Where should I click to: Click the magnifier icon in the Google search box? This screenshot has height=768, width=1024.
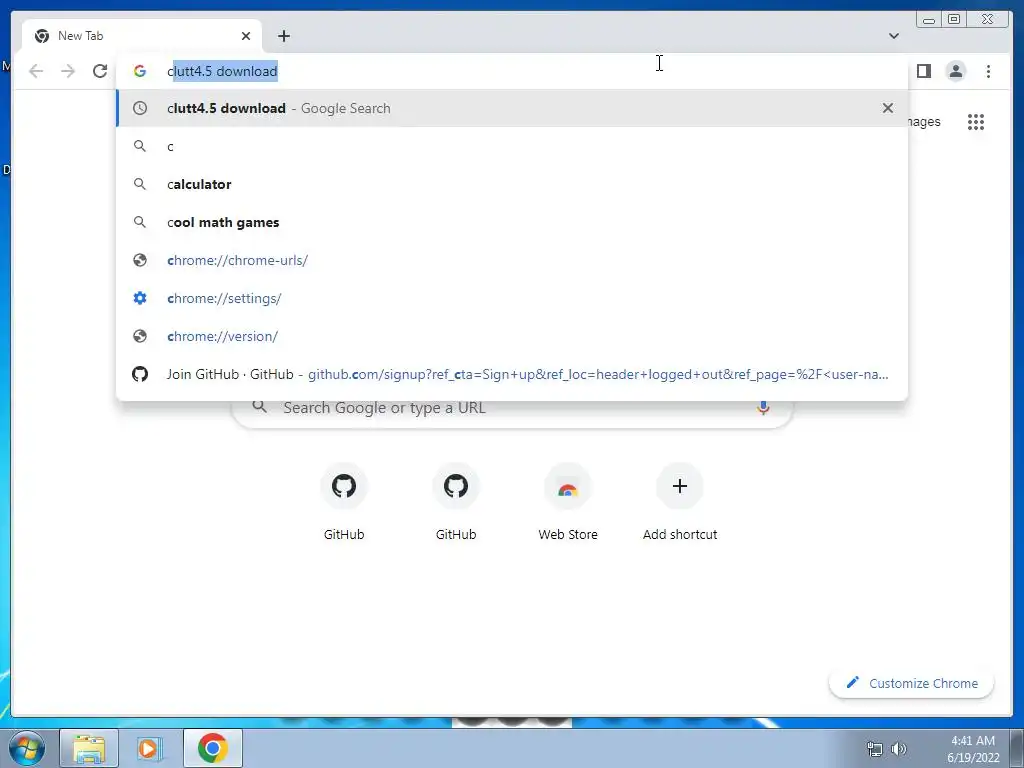(x=259, y=407)
